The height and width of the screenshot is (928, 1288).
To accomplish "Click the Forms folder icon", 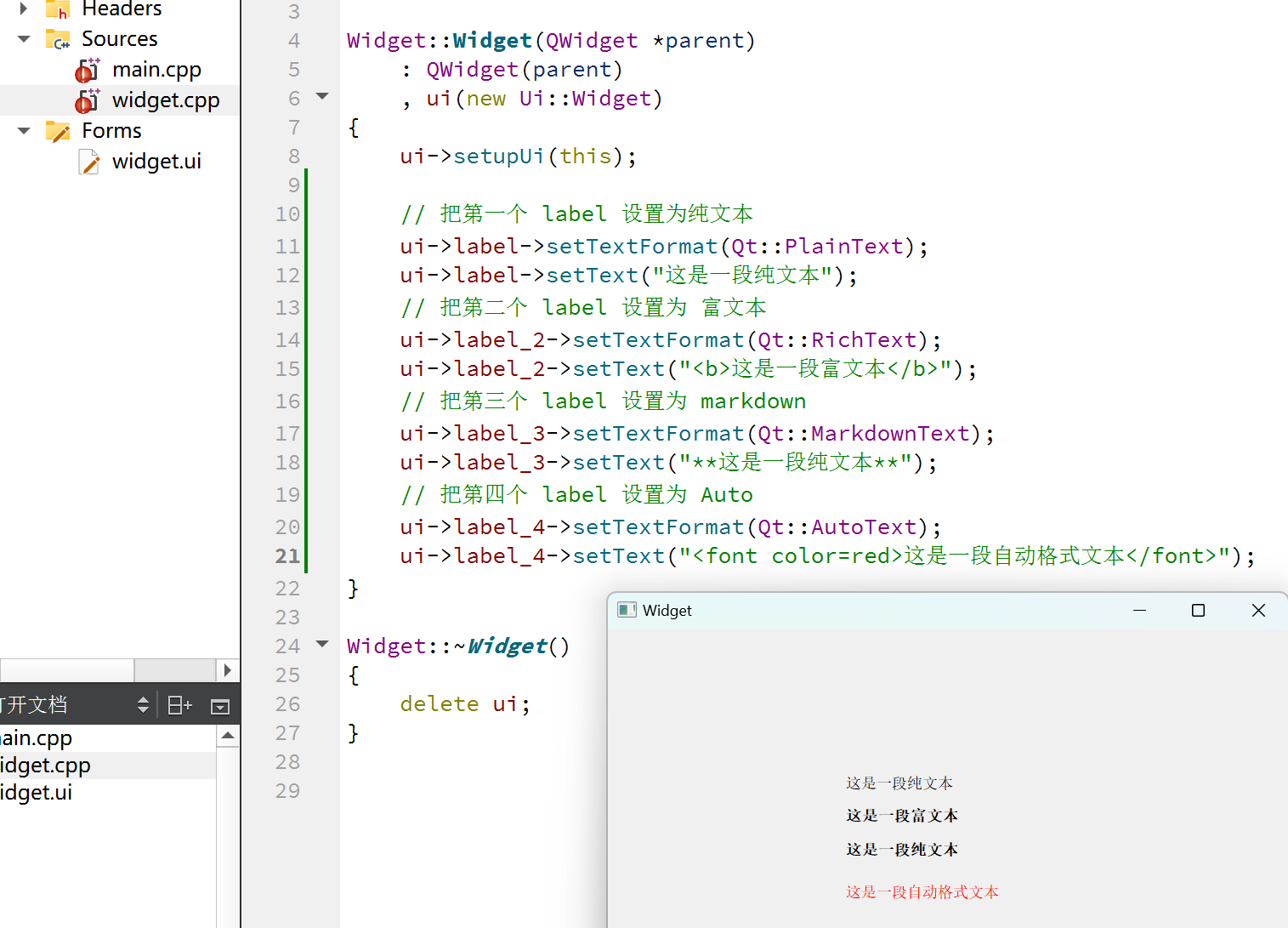I will [58, 131].
